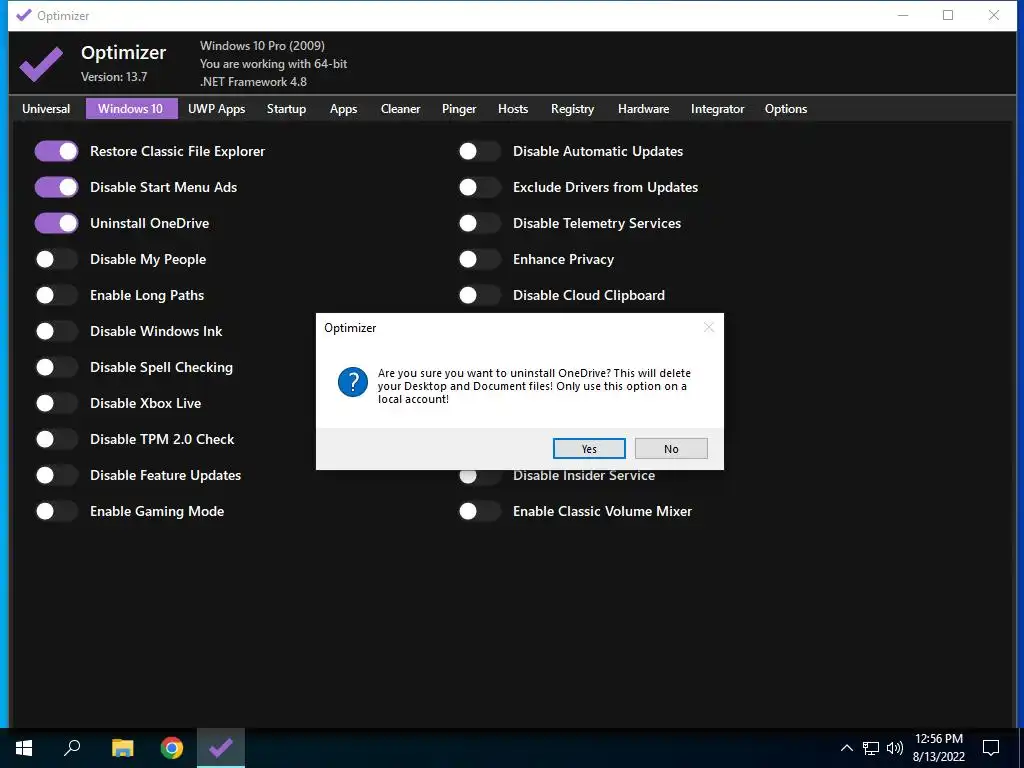Toggle Disable Automatic Updates
The height and width of the screenshot is (768, 1024).
pos(479,152)
